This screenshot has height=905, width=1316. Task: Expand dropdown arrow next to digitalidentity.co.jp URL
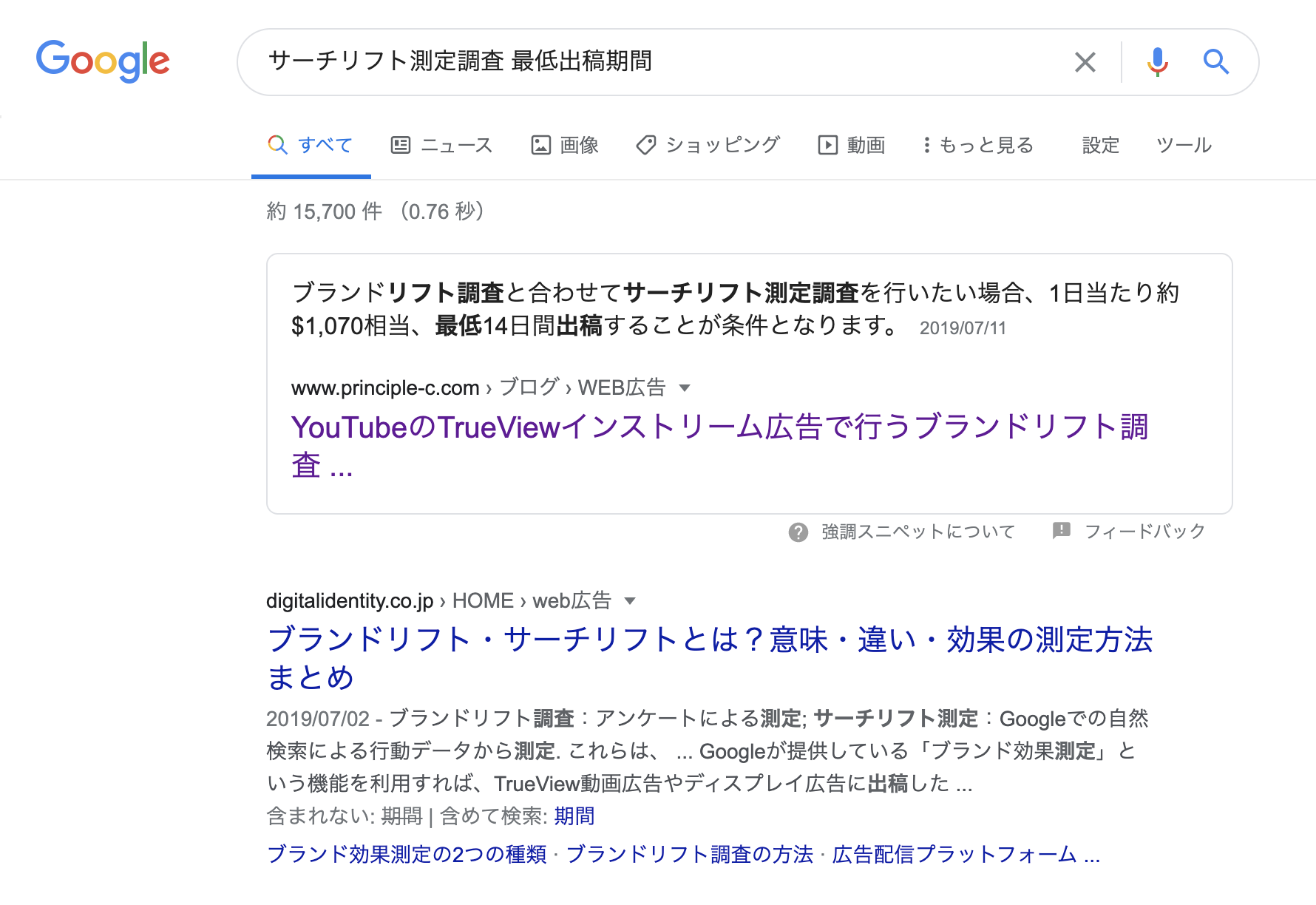(x=630, y=601)
